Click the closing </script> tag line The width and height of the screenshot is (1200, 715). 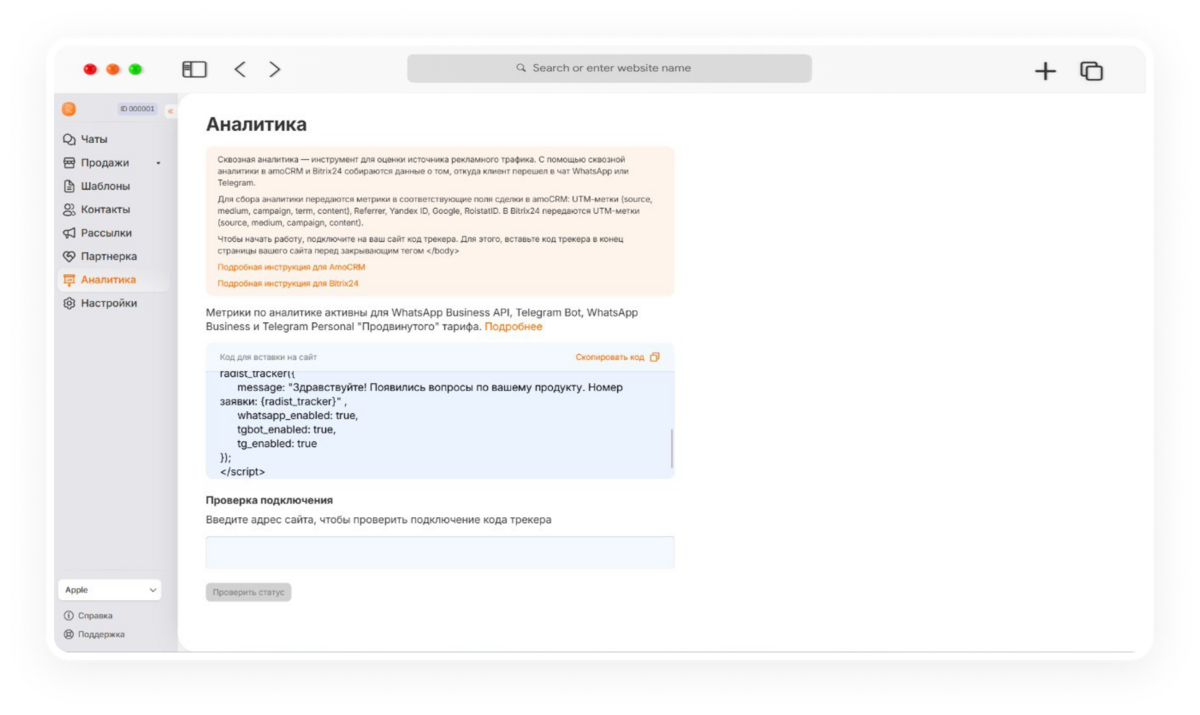click(x=243, y=471)
